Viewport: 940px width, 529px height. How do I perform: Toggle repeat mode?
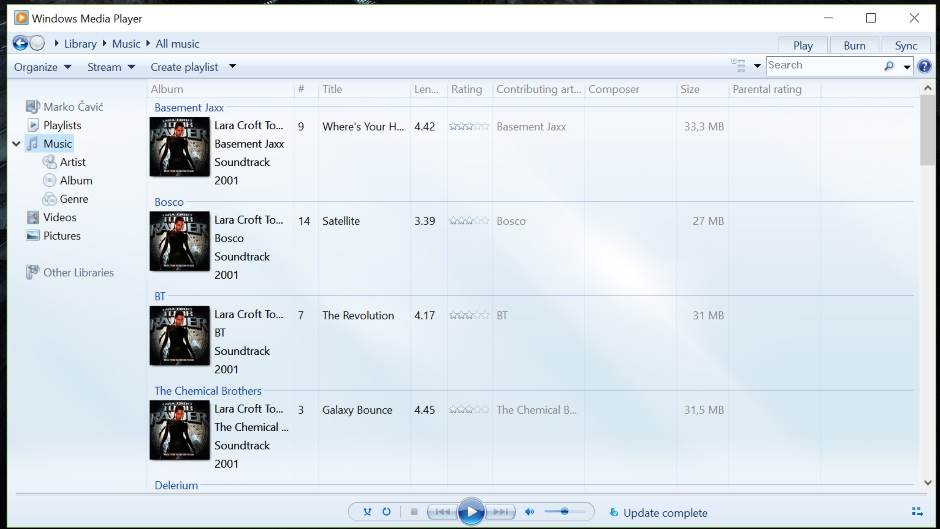[386, 512]
